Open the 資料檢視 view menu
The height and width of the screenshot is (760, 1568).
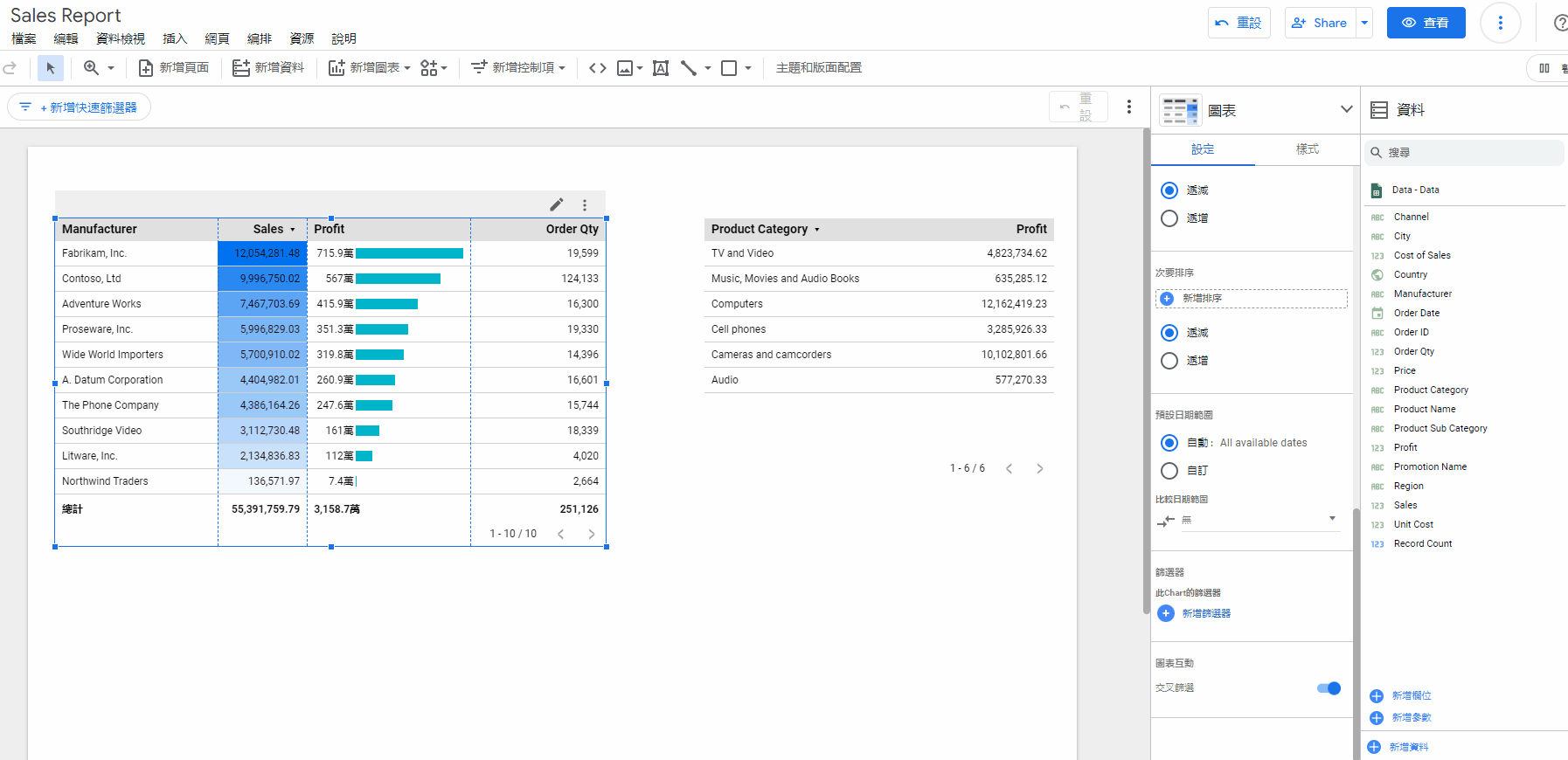[121, 39]
